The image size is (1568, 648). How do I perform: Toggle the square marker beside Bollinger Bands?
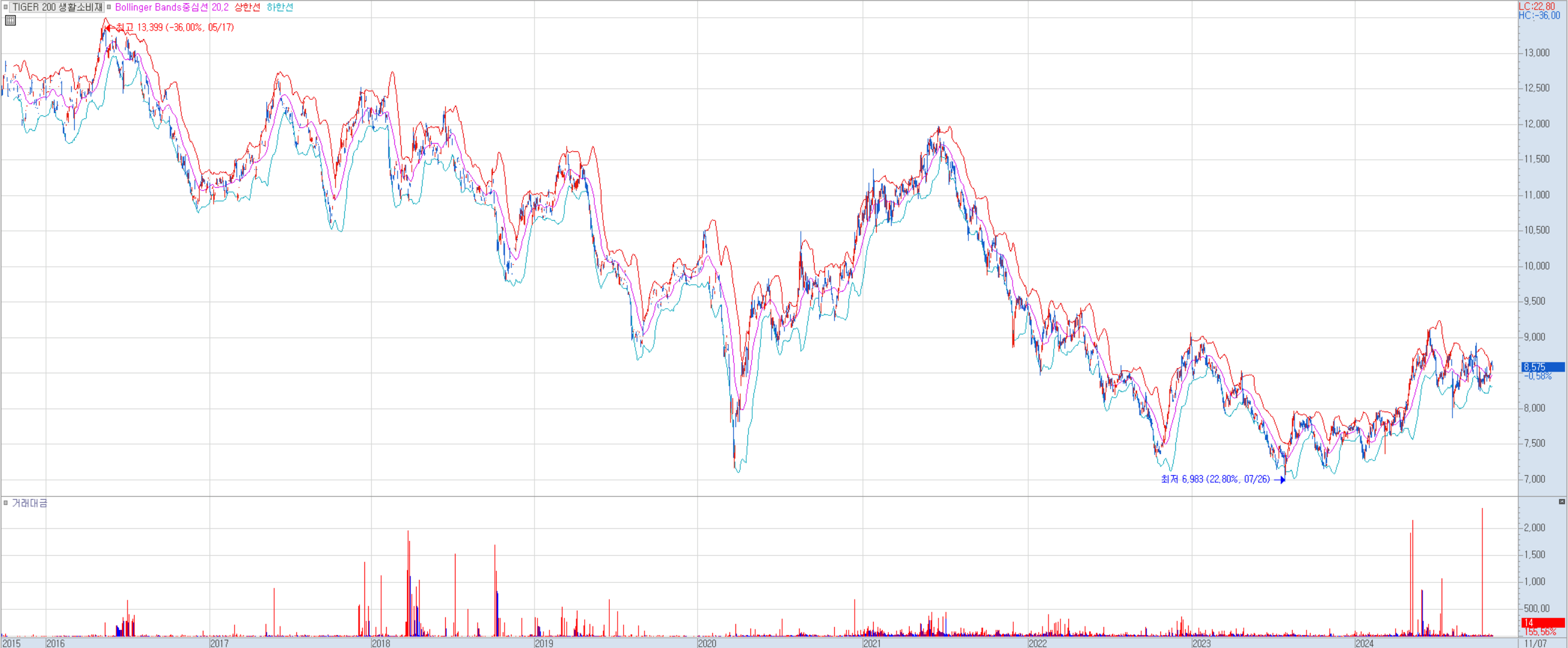click(x=109, y=7)
